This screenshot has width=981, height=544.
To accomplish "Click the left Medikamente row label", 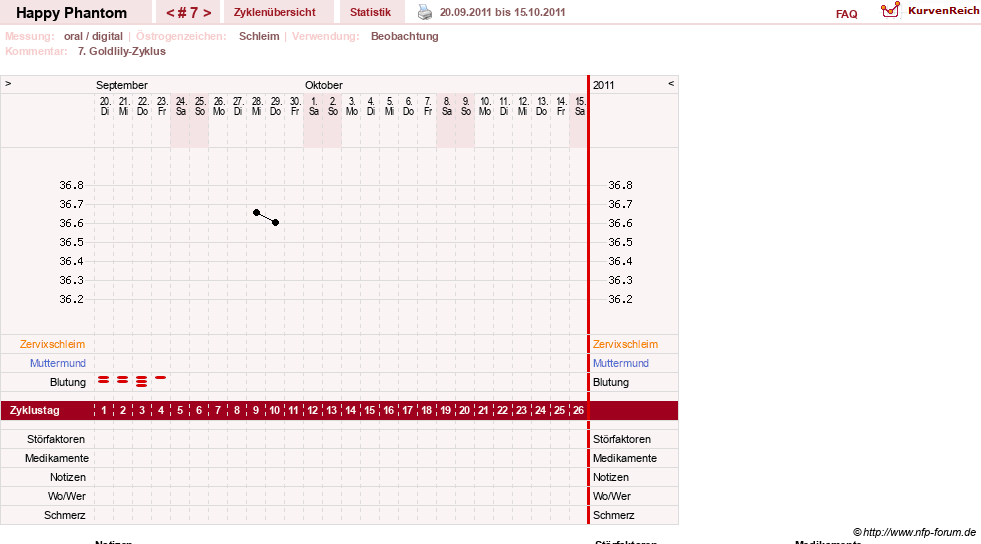I will [x=57, y=458].
